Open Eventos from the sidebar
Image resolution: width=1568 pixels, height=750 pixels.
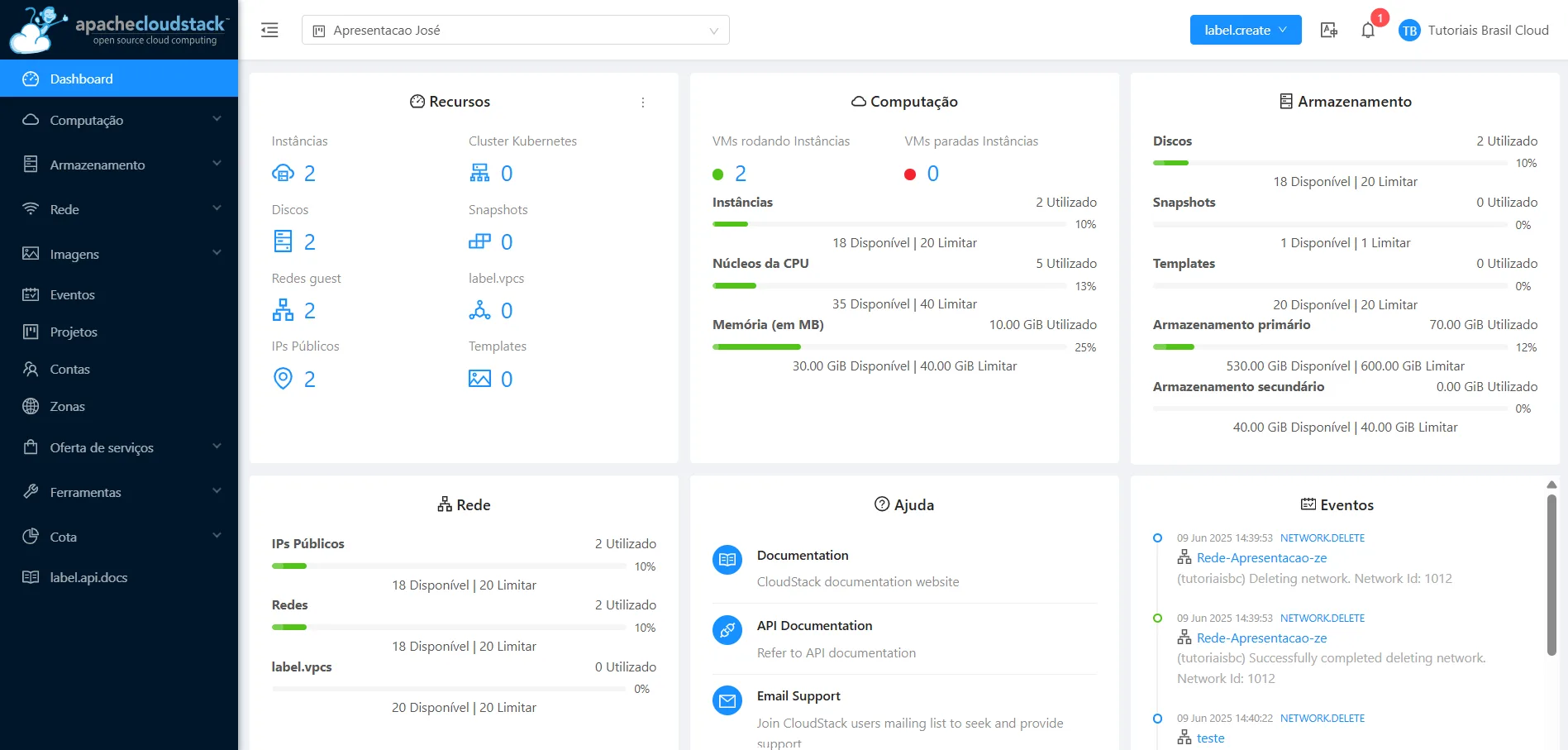click(x=119, y=294)
